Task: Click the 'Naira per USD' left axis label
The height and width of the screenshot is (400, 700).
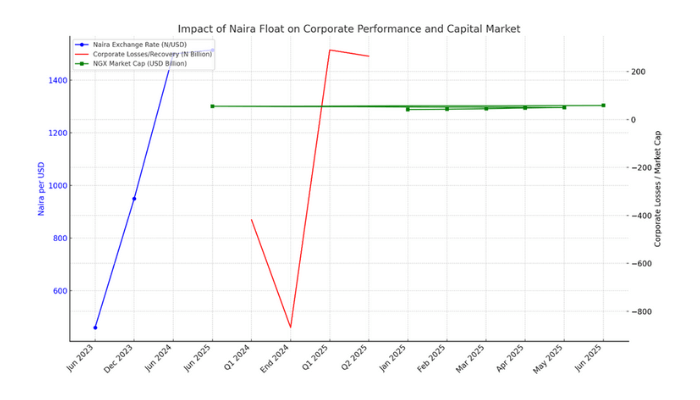Action: (x=41, y=190)
